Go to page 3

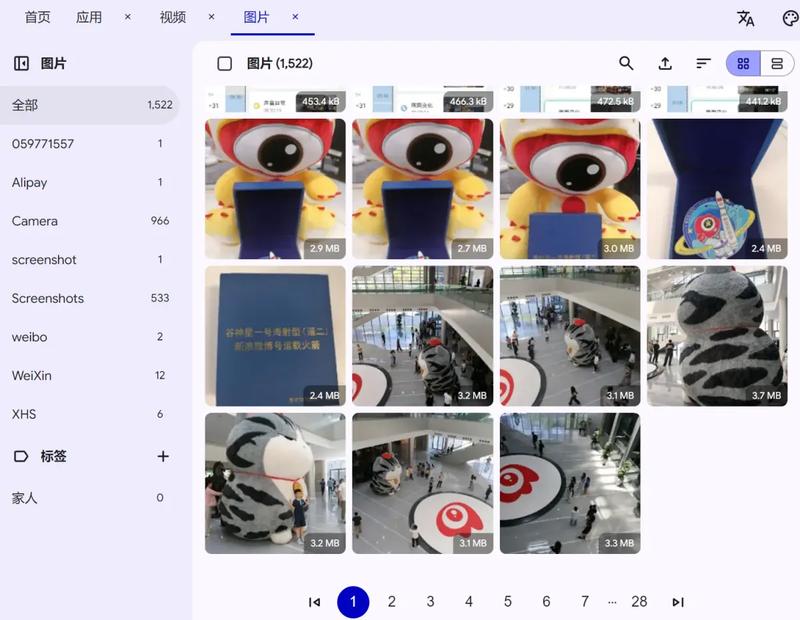point(431,602)
